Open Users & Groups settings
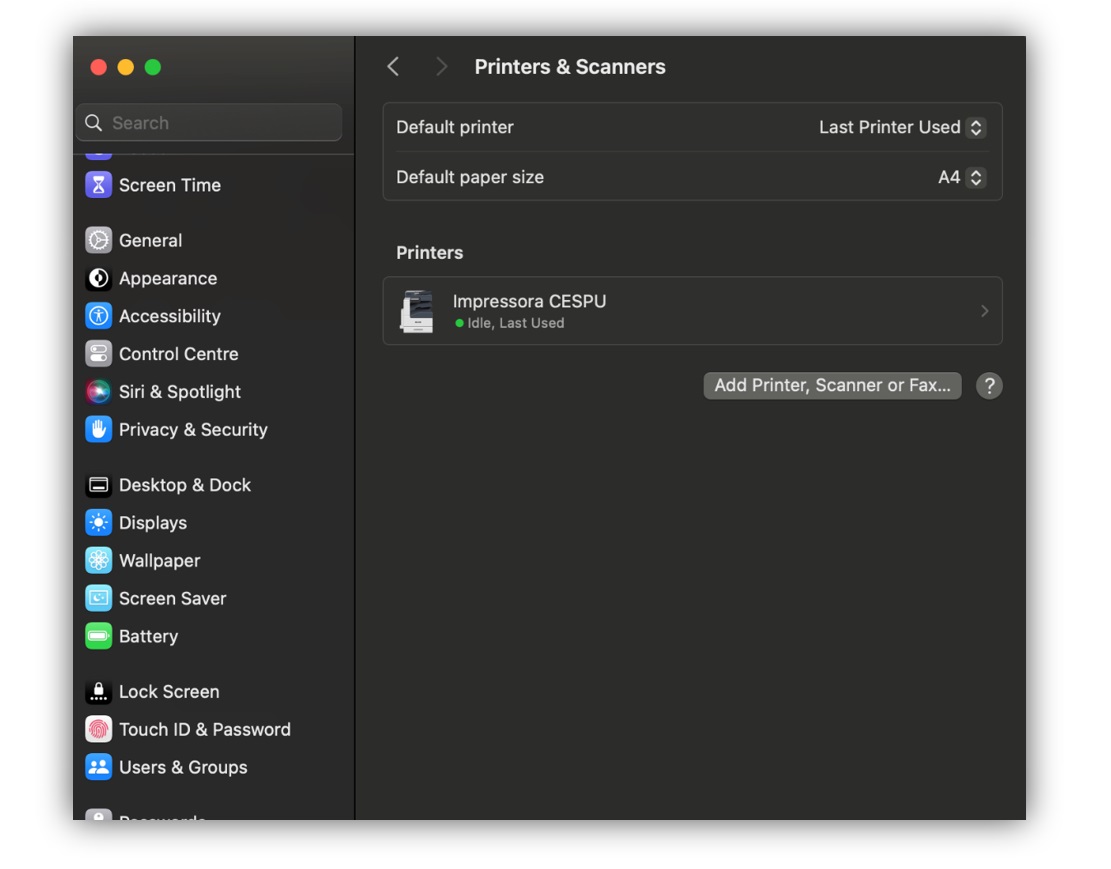The image size is (1111, 869). pos(183,767)
